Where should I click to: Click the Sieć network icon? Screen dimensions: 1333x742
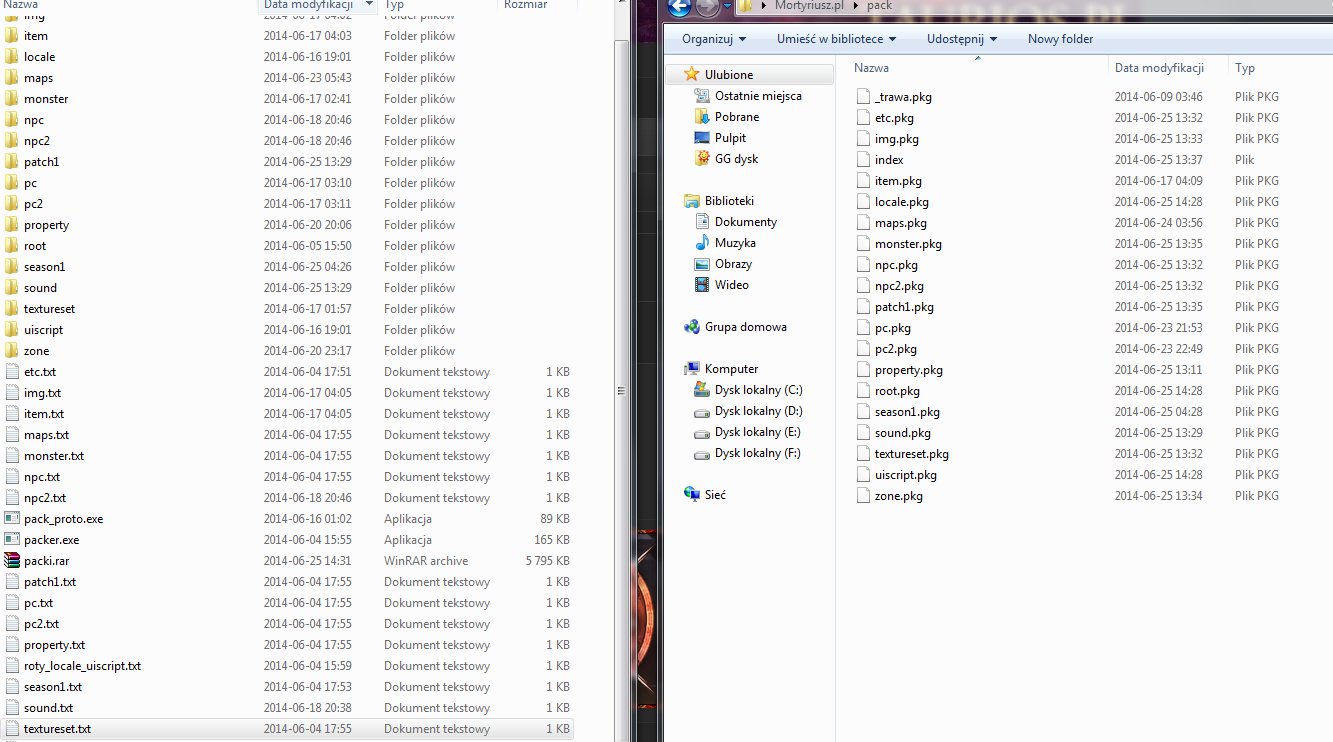(692, 495)
